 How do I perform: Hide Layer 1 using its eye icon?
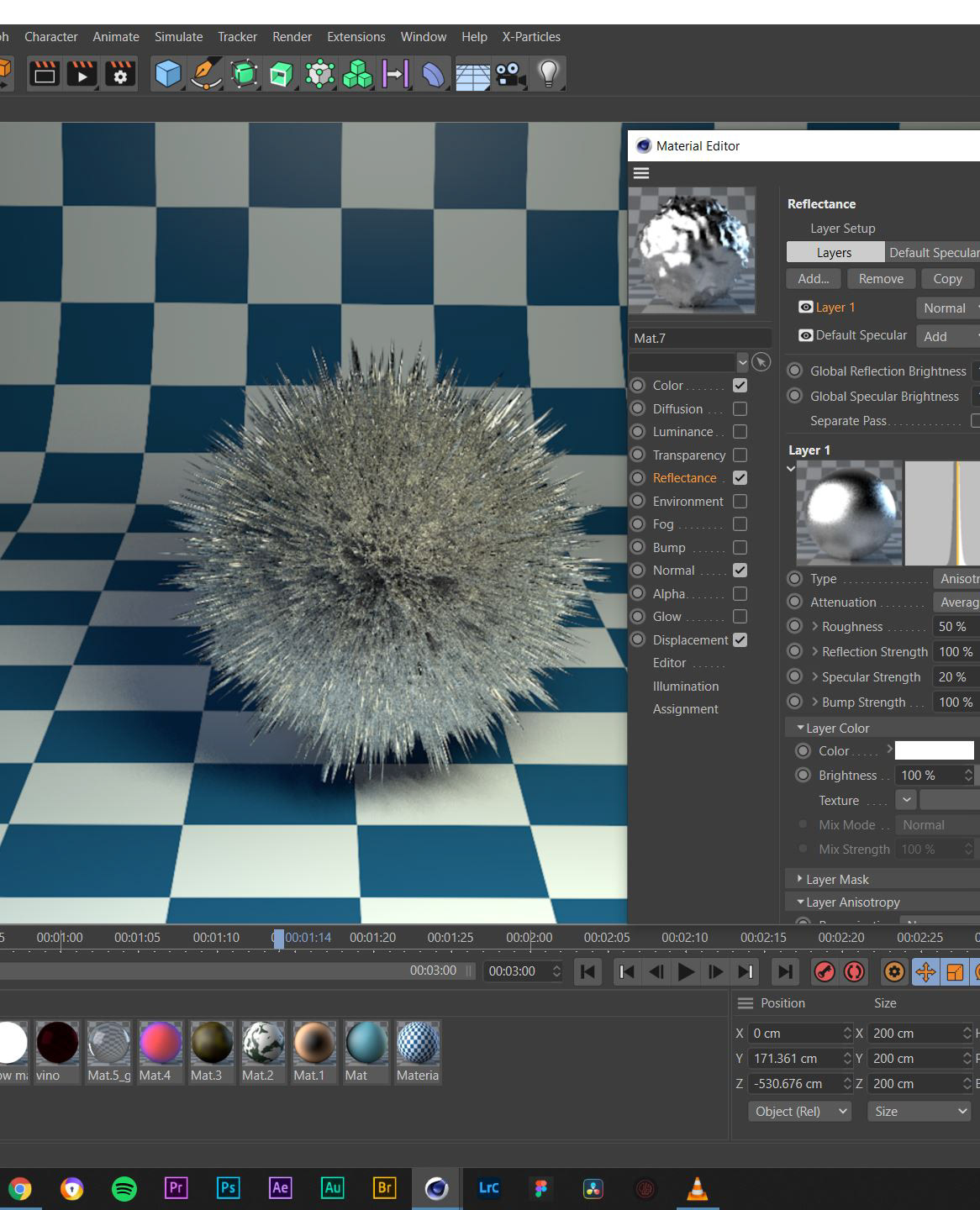pos(805,308)
